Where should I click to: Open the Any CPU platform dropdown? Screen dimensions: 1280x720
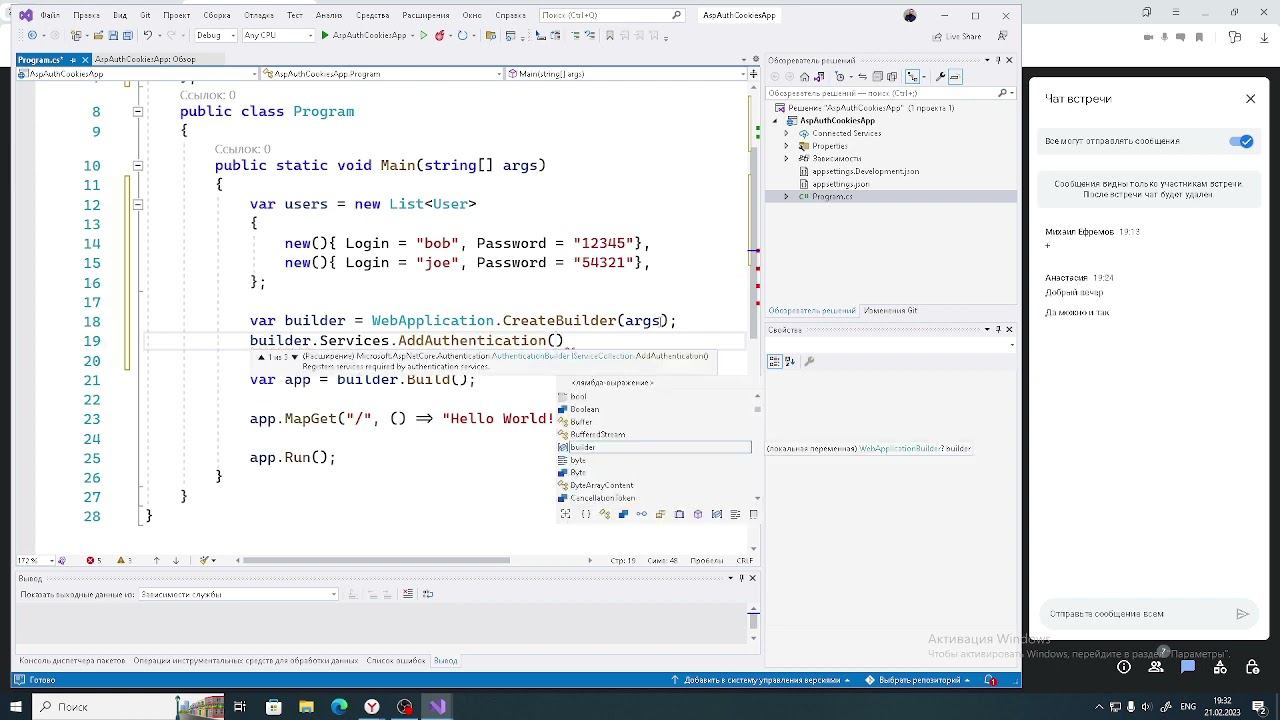click(278, 35)
